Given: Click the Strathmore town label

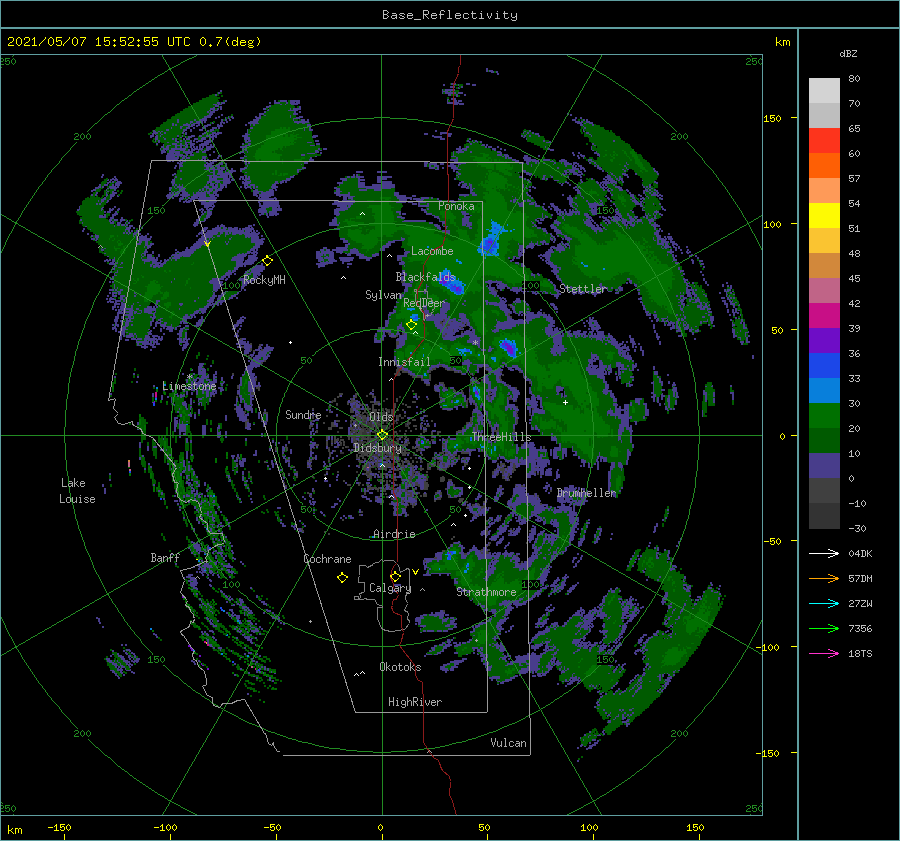Looking at the screenshot, I should pos(486,592).
